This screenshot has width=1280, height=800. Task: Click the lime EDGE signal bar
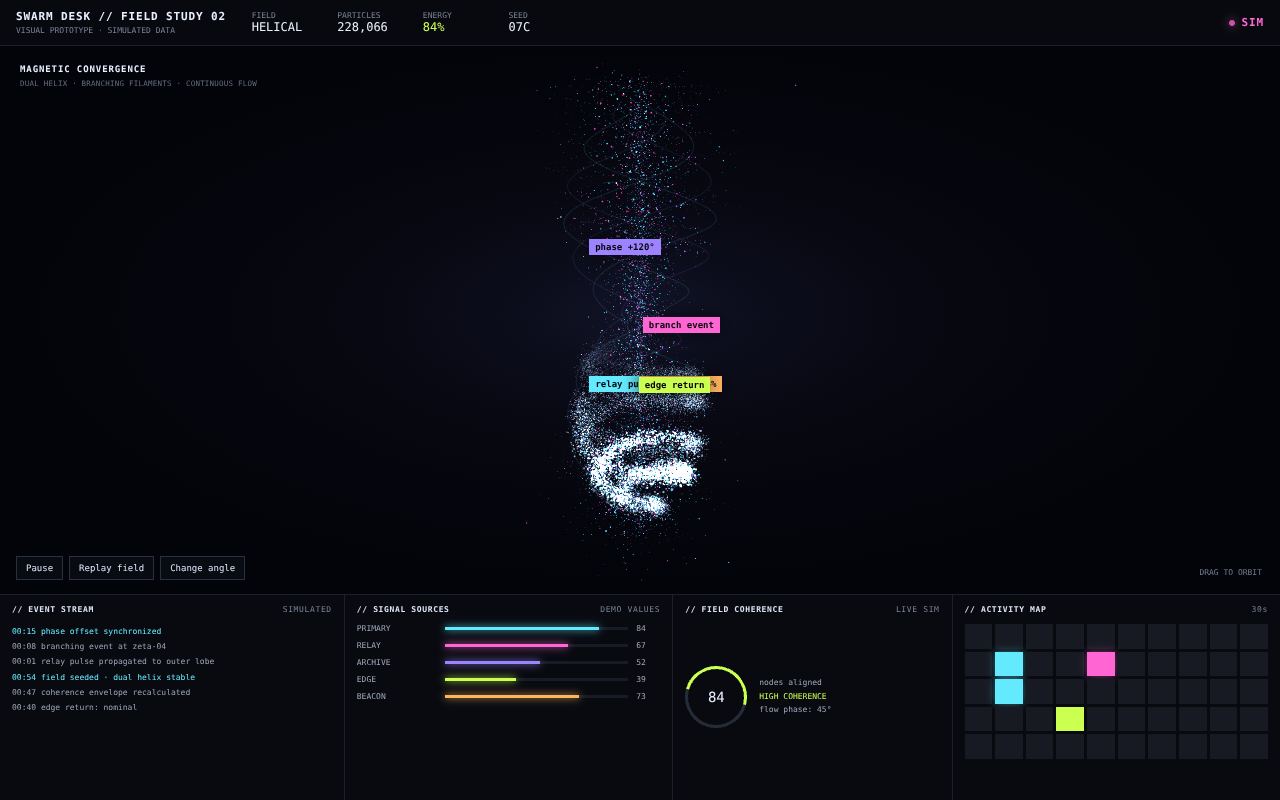click(x=536, y=680)
